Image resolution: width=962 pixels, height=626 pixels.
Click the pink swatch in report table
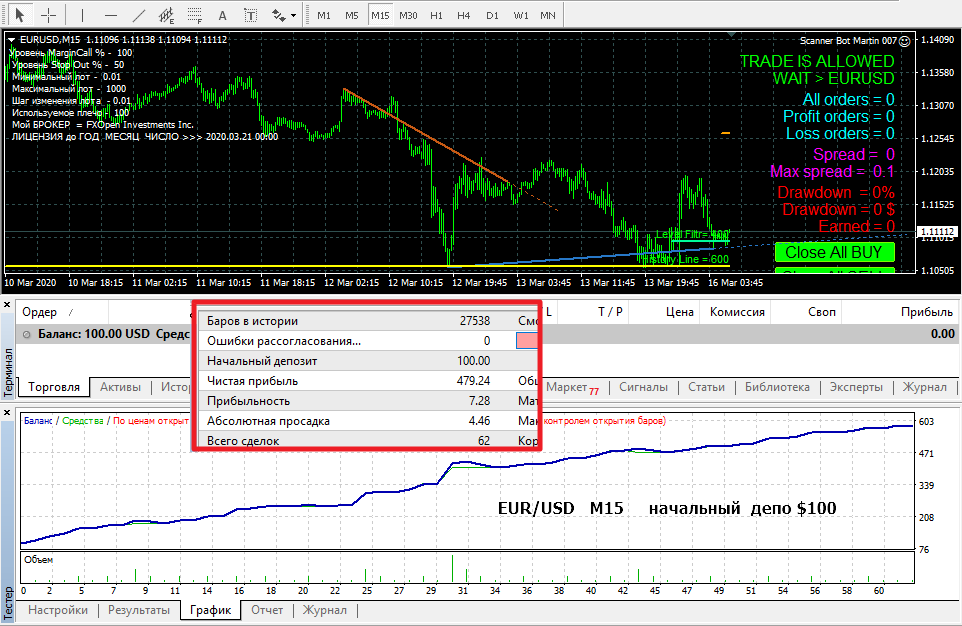point(529,341)
